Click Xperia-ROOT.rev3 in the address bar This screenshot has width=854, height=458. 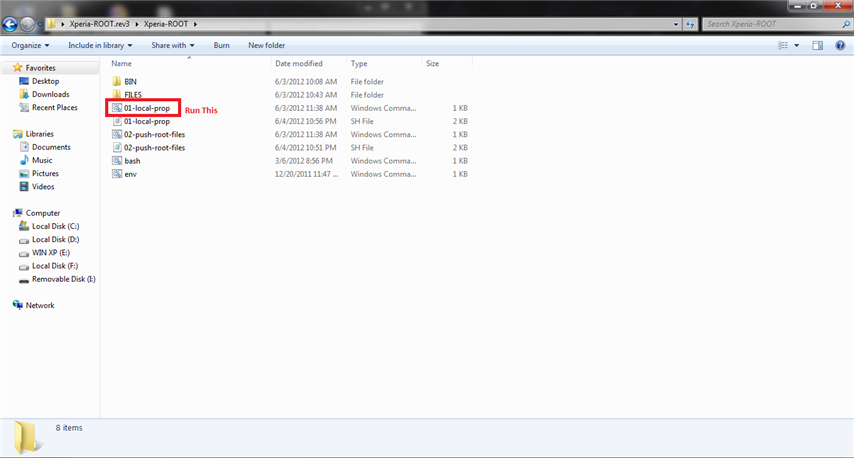99,24
